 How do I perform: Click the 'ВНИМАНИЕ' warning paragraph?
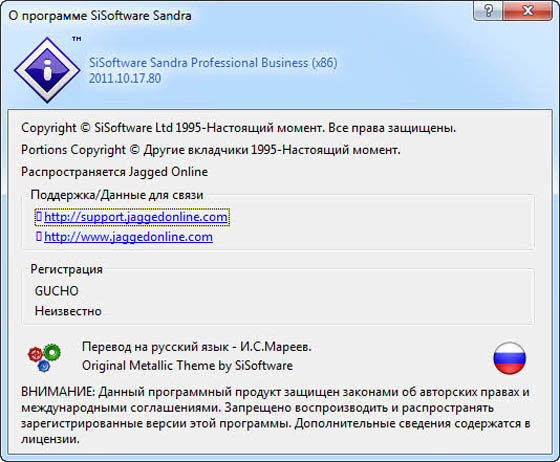click(x=275, y=415)
